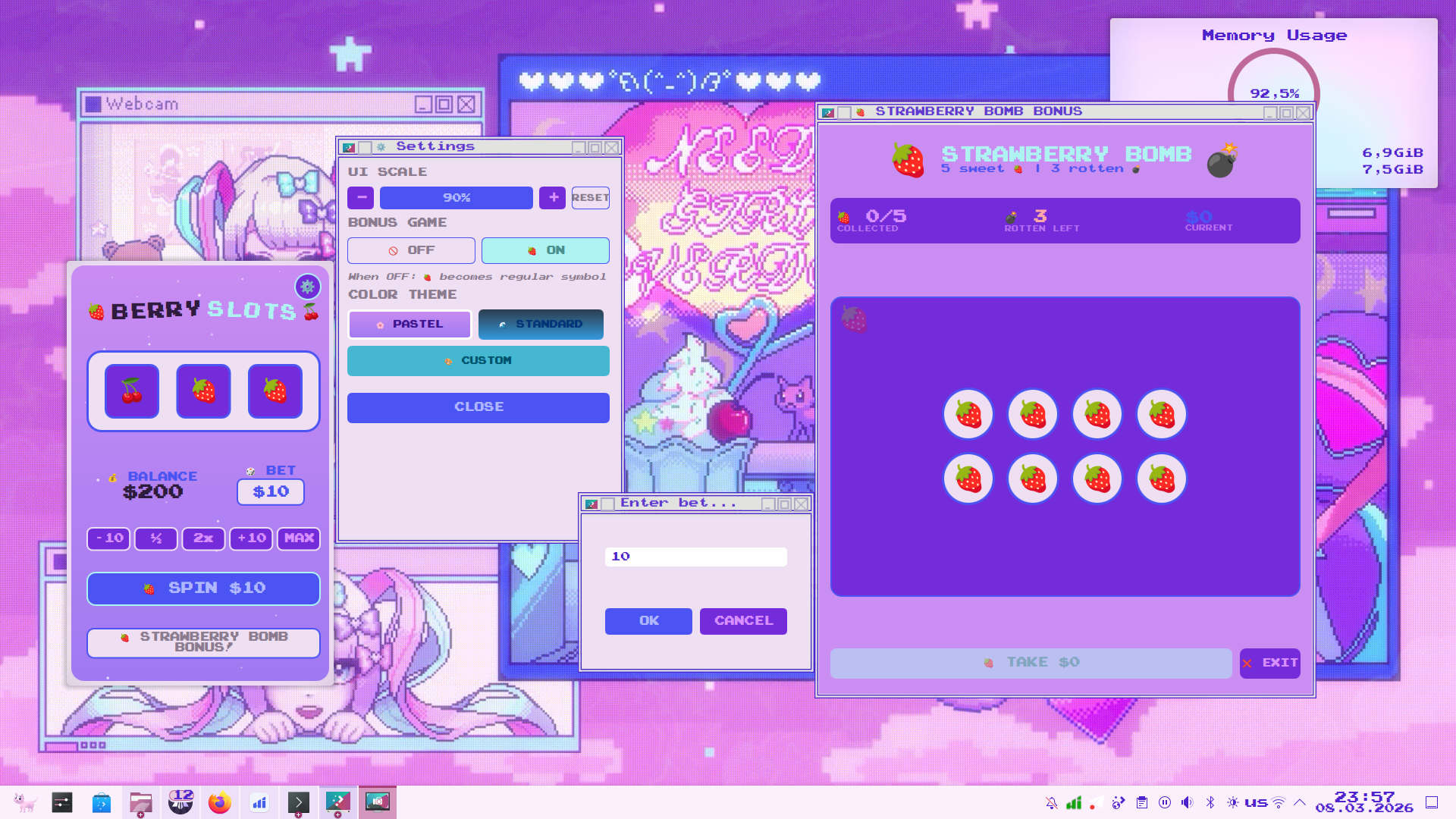Open Berry Slots settings gear icon
Image resolution: width=1456 pixels, height=819 pixels.
point(307,287)
